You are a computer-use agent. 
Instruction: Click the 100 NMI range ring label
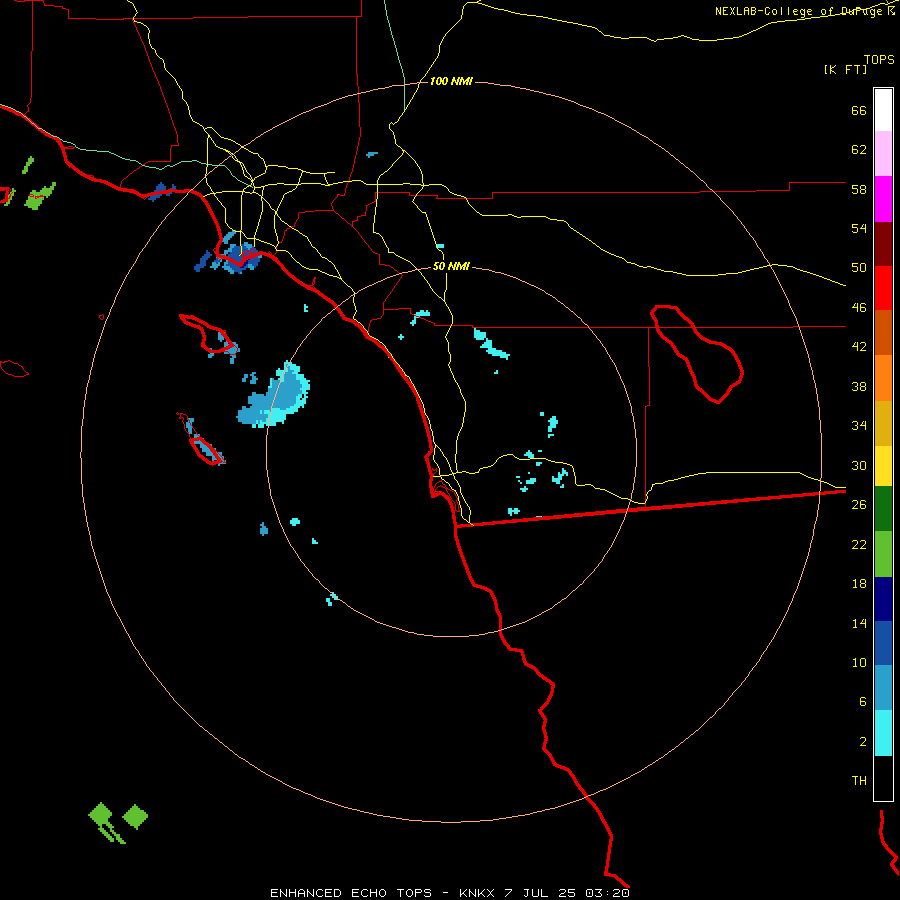pos(451,82)
